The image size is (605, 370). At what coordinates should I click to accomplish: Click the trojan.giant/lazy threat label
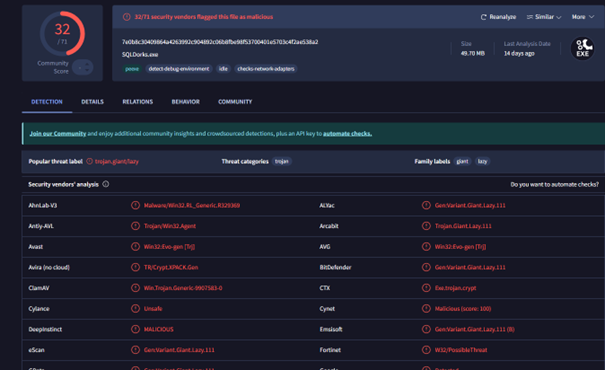click(117, 161)
